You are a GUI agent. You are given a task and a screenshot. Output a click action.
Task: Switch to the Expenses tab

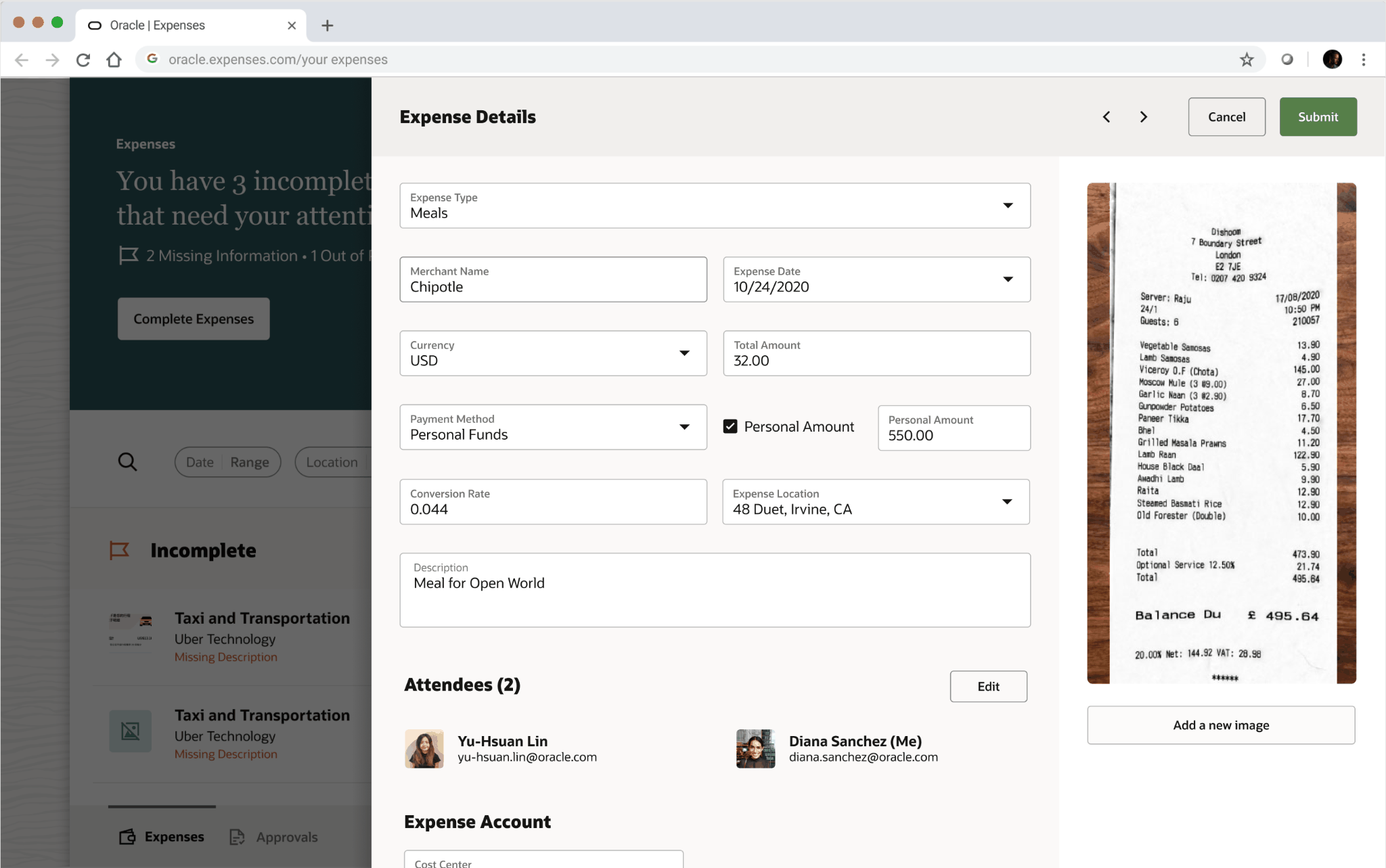tap(162, 837)
